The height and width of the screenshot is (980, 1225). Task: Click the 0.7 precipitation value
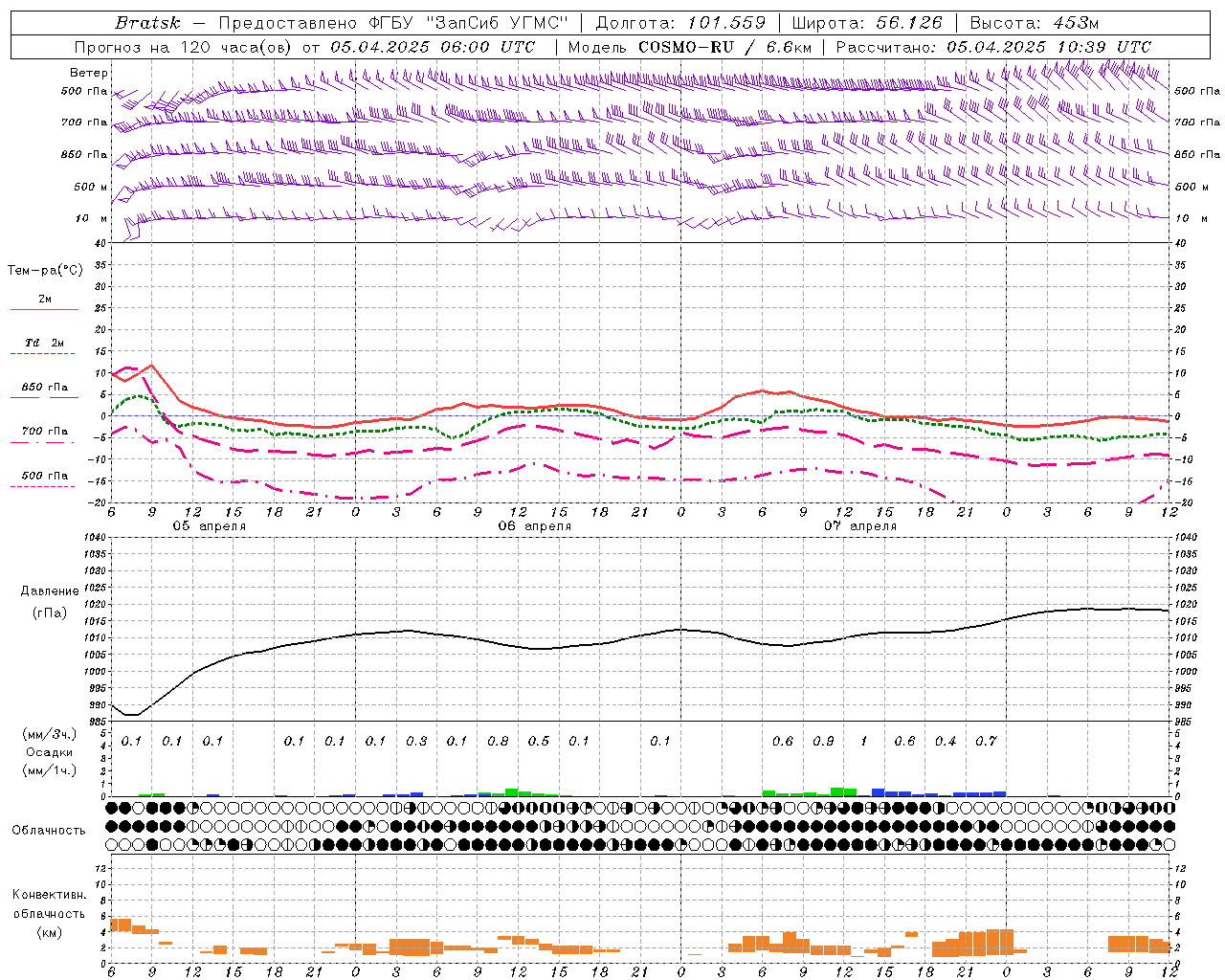(x=986, y=742)
